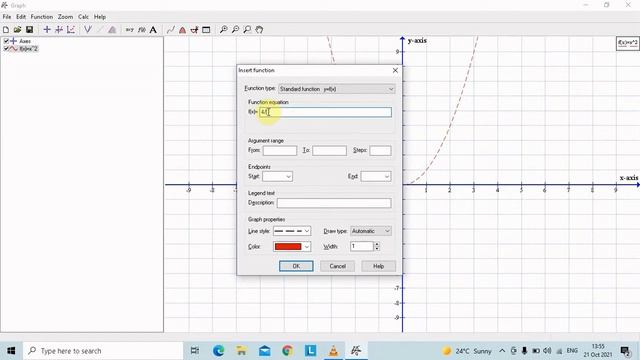Click the Evaluate curve toolbar icon

point(171,30)
